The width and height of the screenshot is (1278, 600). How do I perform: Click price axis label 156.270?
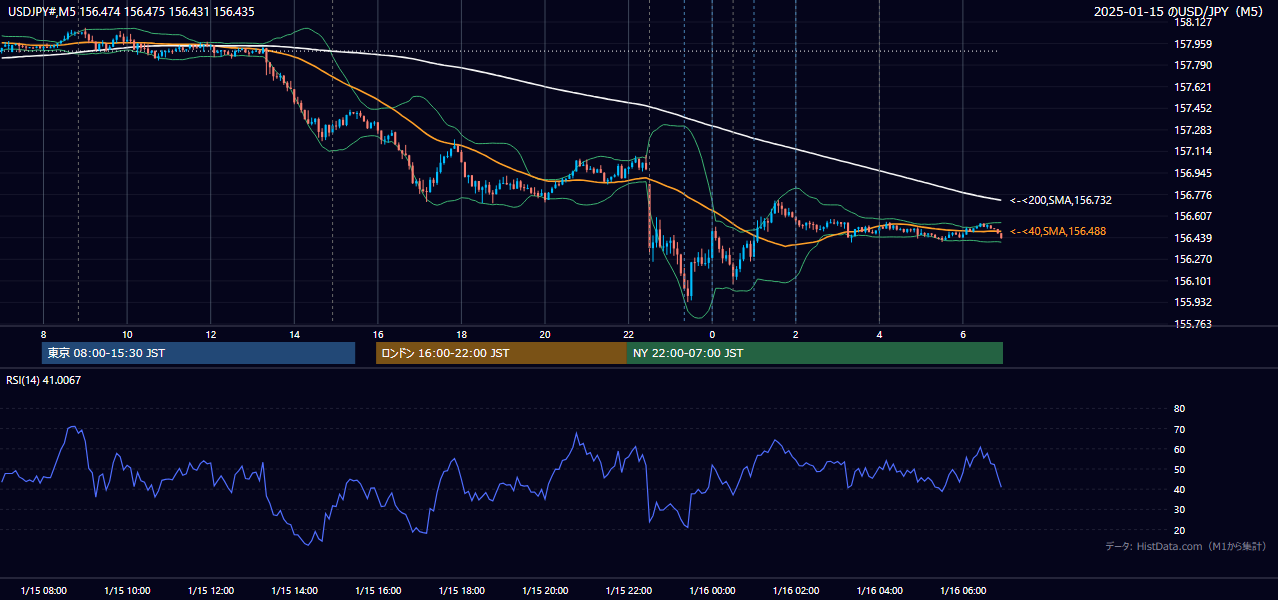(x=1193, y=259)
